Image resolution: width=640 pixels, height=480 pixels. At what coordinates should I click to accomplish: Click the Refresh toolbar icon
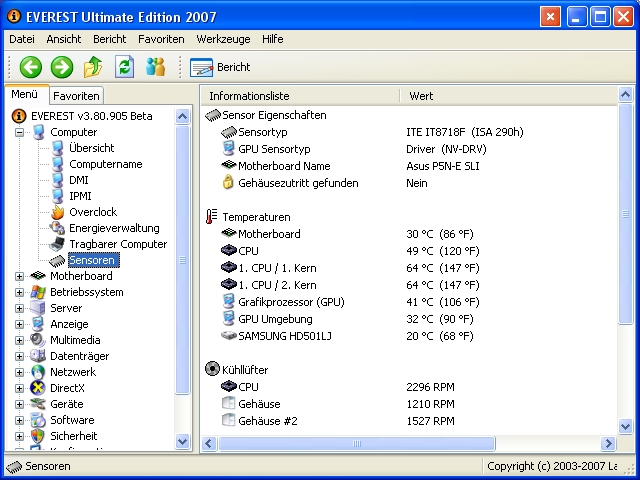(x=124, y=67)
